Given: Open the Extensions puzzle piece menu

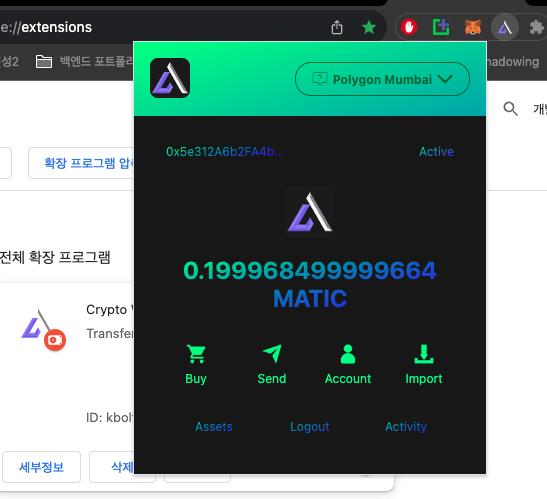Looking at the screenshot, I should point(536,27).
